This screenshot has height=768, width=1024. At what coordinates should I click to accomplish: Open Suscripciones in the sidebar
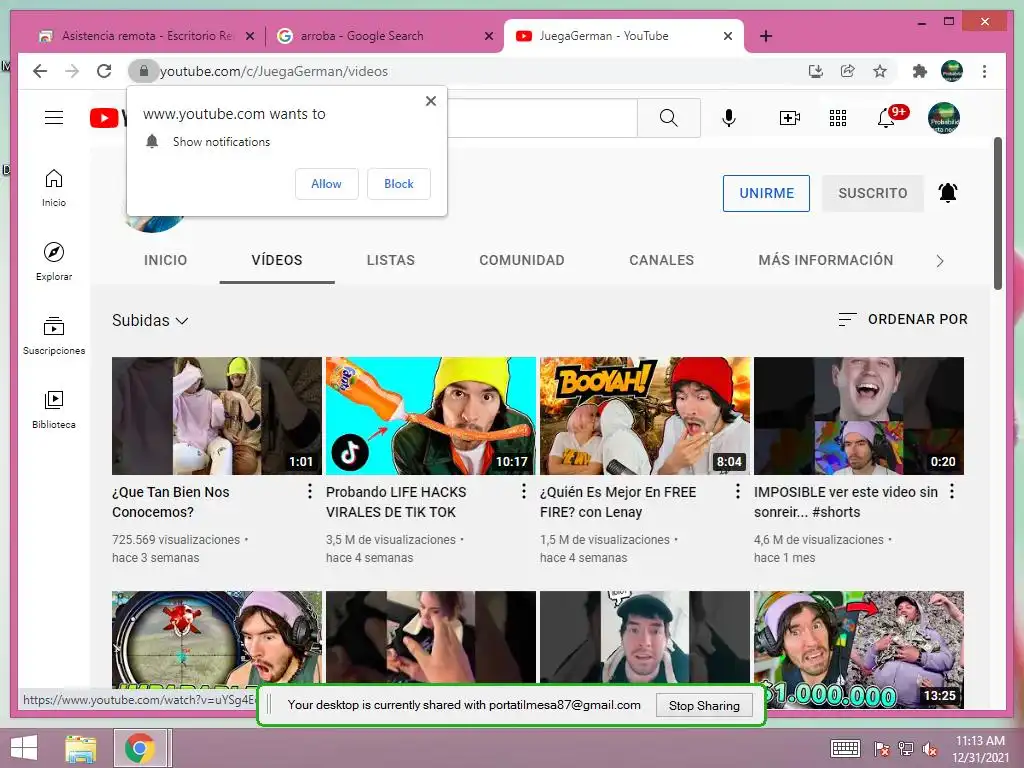click(54, 336)
